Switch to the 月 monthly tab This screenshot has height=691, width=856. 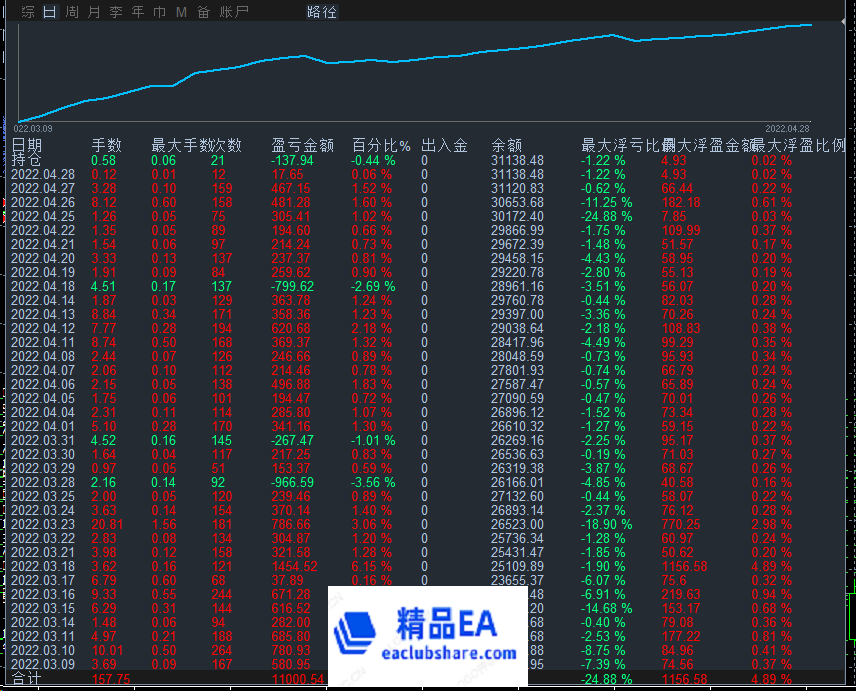click(x=94, y=11)
